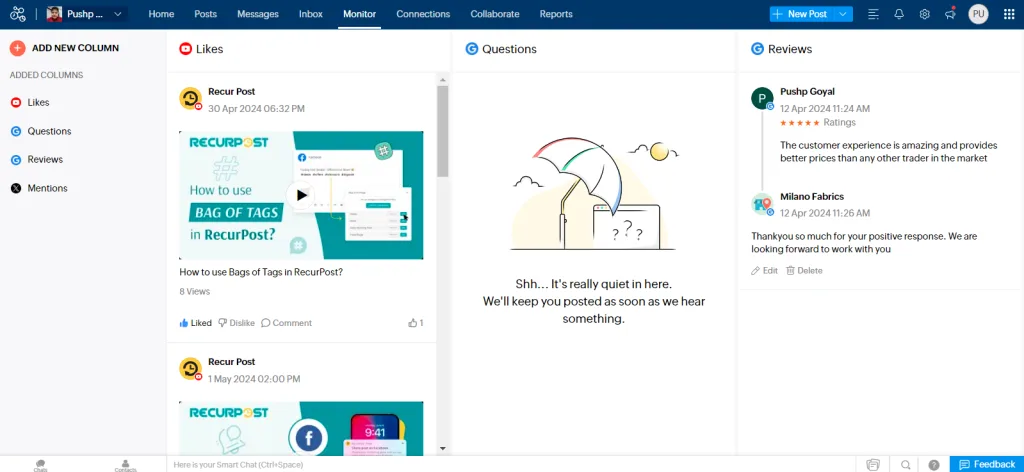This screenshot has height=472, width=1024.
Task: Open the 1 May Facebook video thumbnail
Action: click(301, 428)
